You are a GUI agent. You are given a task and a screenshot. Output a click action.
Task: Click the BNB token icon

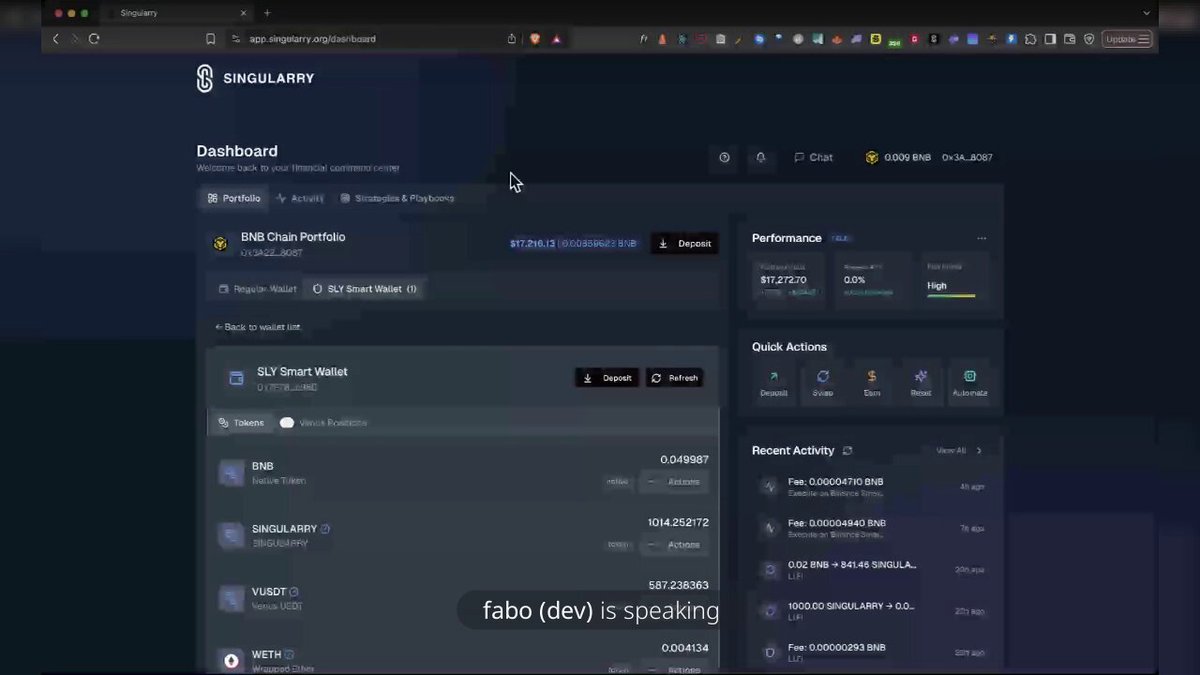coord(232,473)
